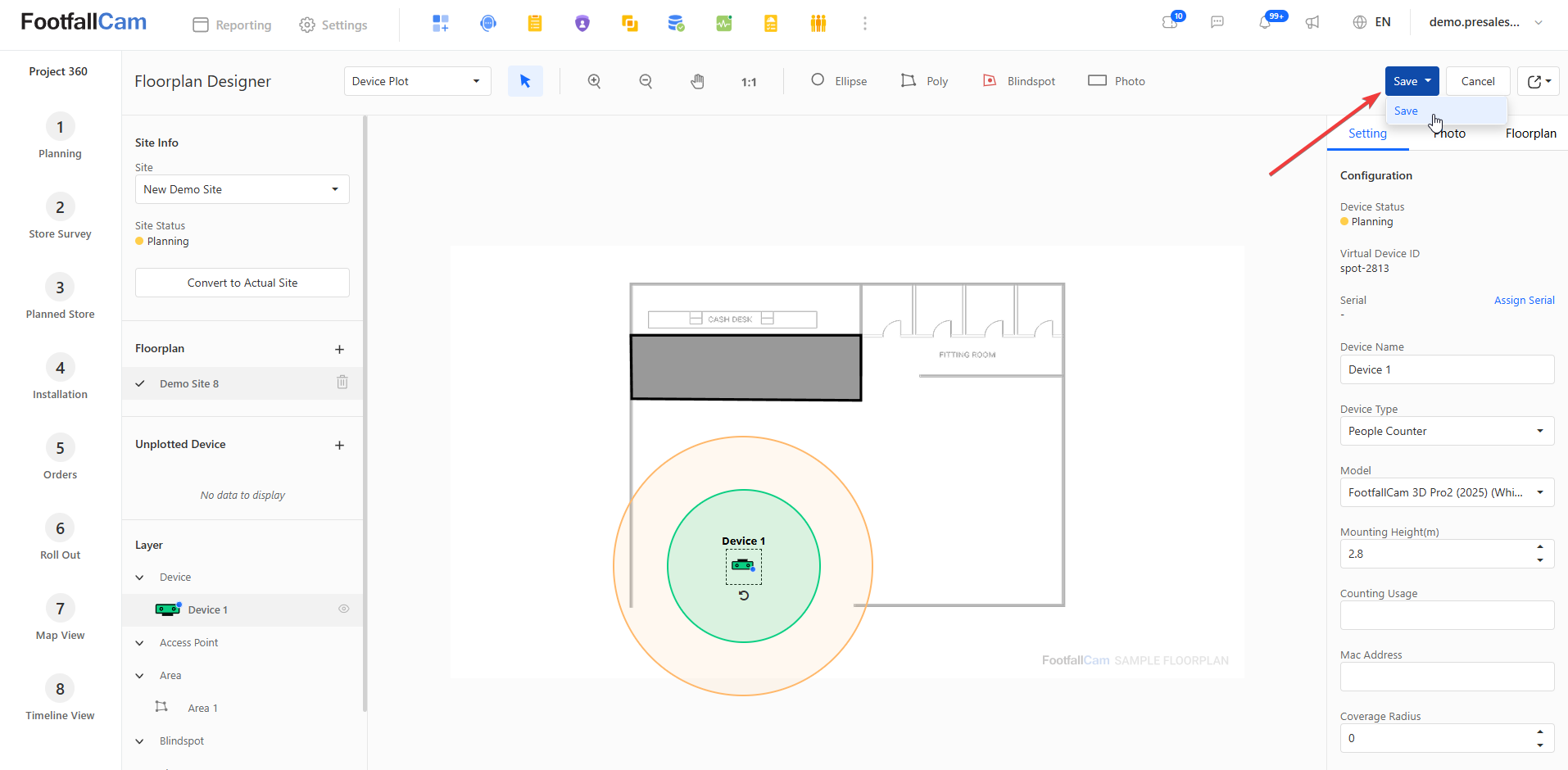Collapse the Blindspot layer group
This screenshot has width=1568, height=770.
pos(140,741)
